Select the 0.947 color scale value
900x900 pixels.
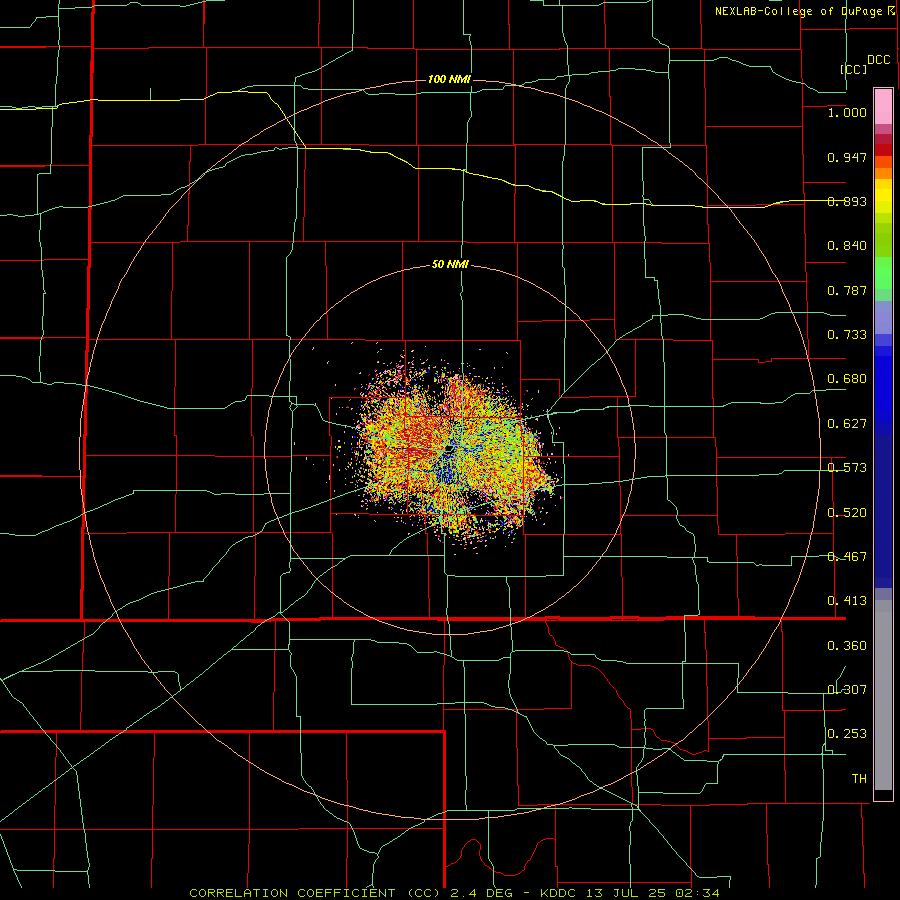(x=847, y=157)
